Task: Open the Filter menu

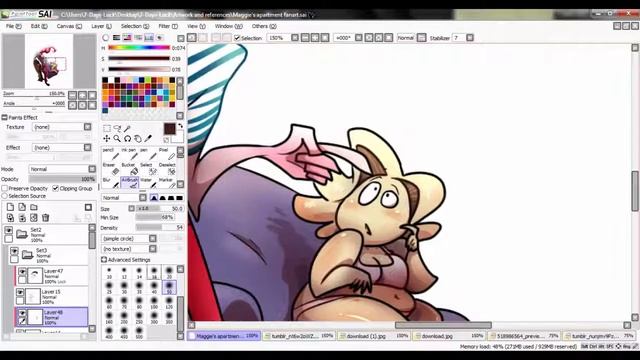Action: pyautogui.click(x=168, y=26)
